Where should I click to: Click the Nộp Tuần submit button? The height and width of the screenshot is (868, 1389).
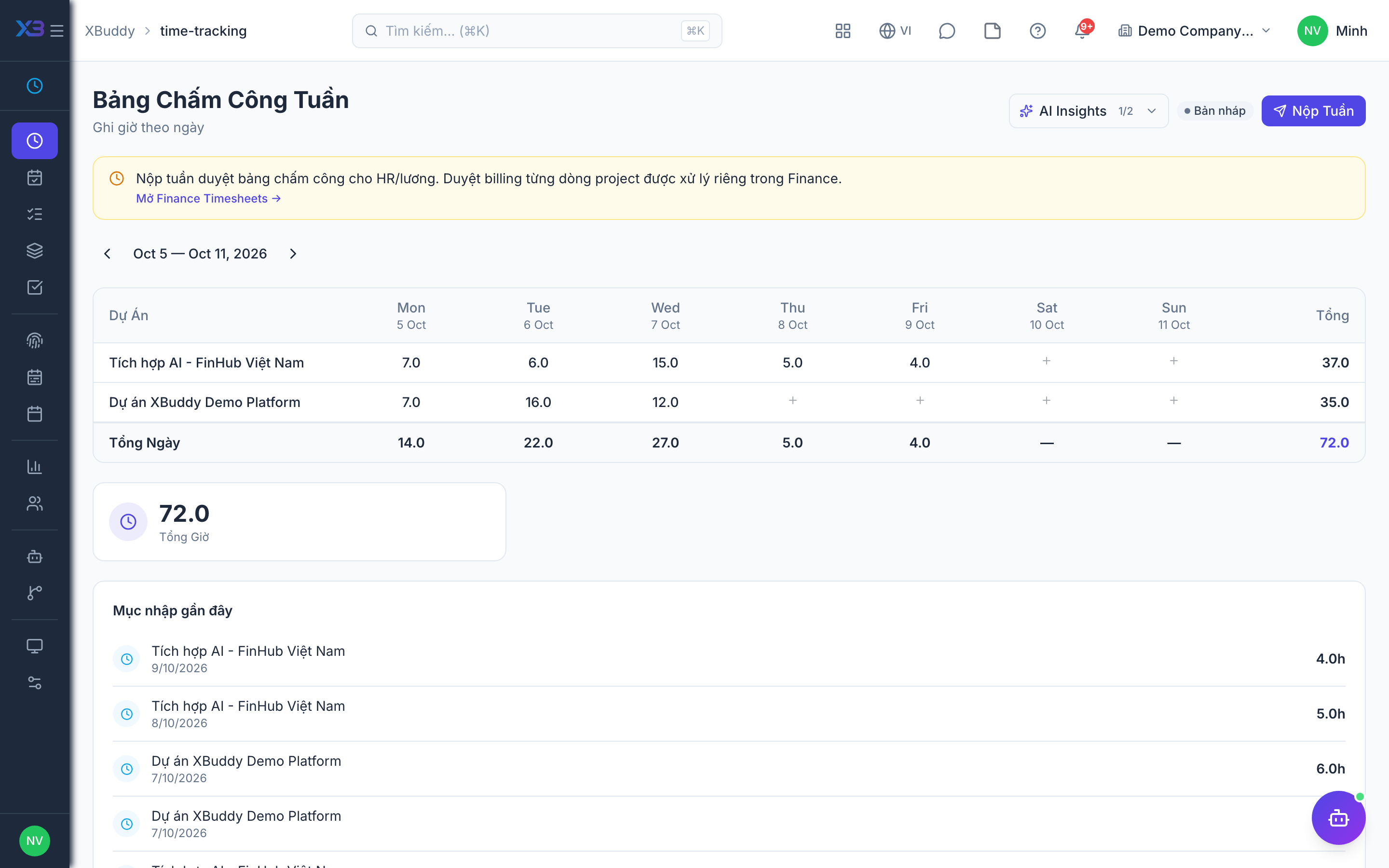[1313, 111]
